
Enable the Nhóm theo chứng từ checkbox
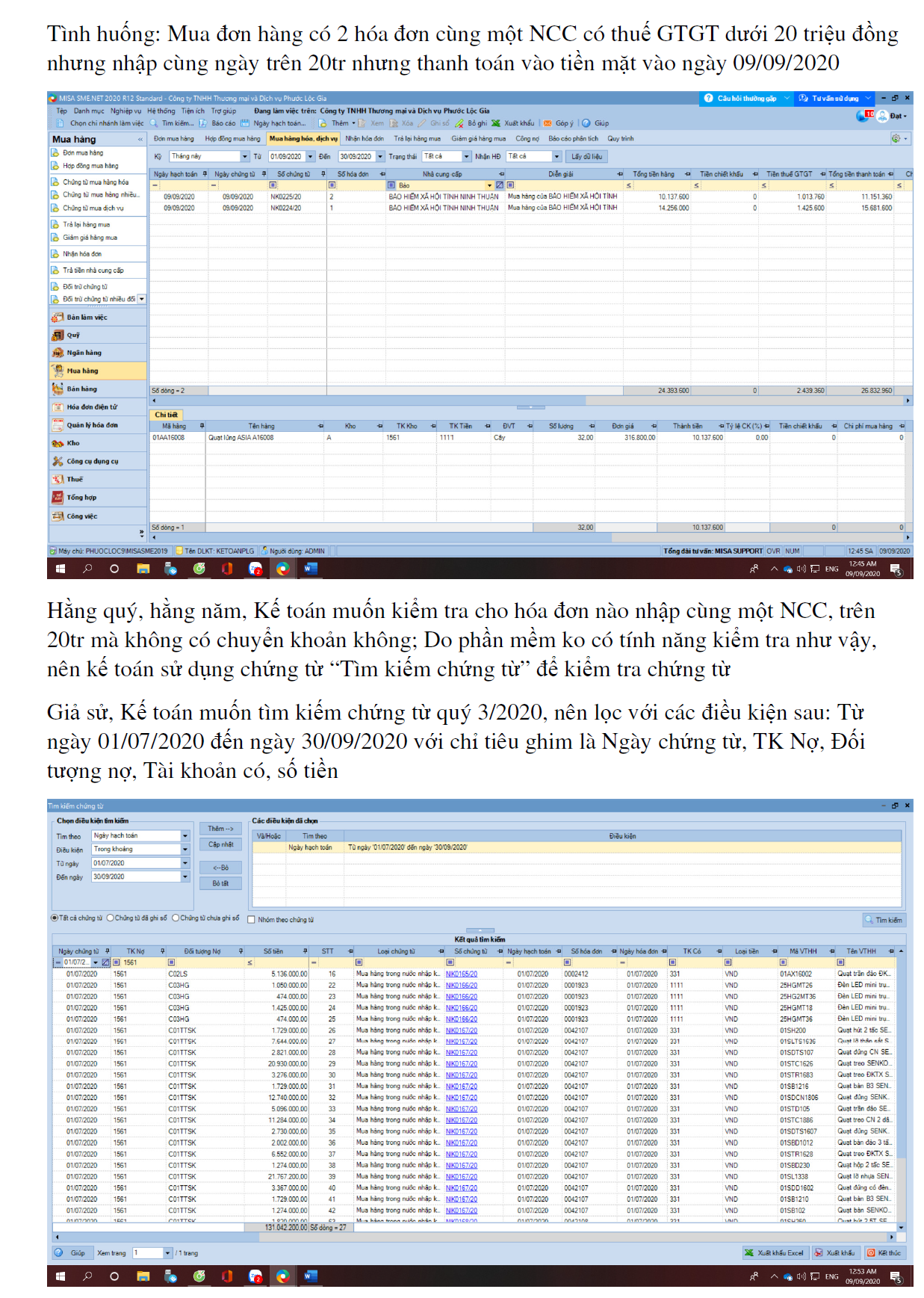point(252,920)
